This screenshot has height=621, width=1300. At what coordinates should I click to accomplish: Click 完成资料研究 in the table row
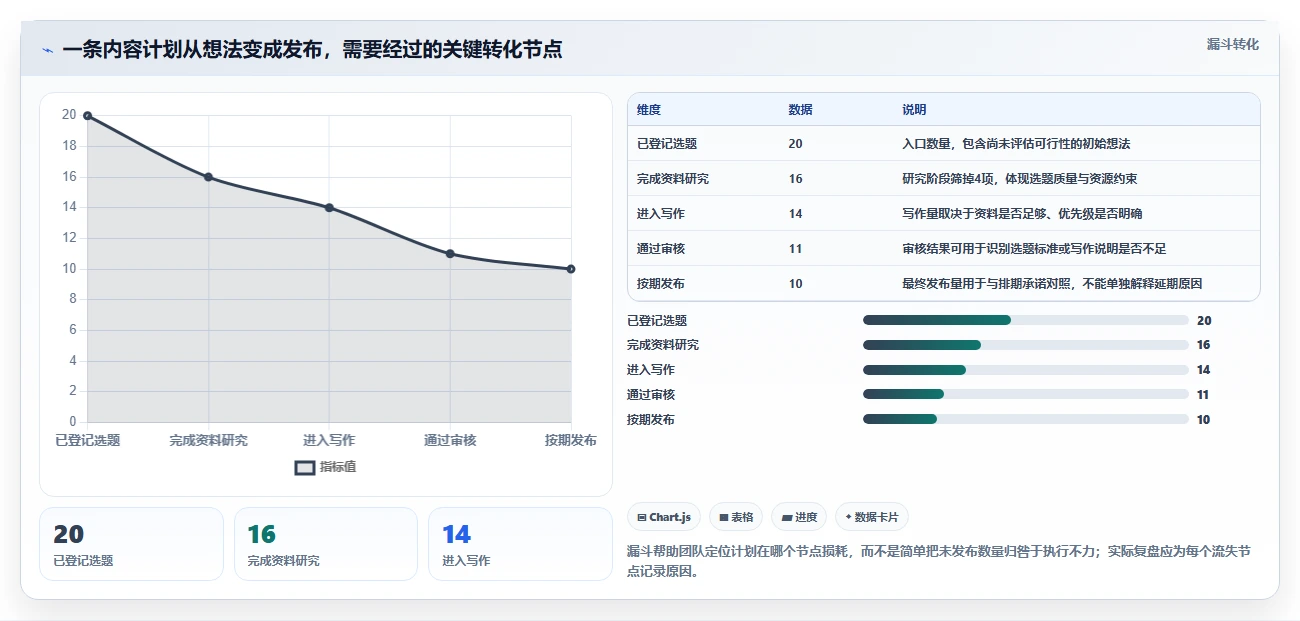[x=673, y=179]
